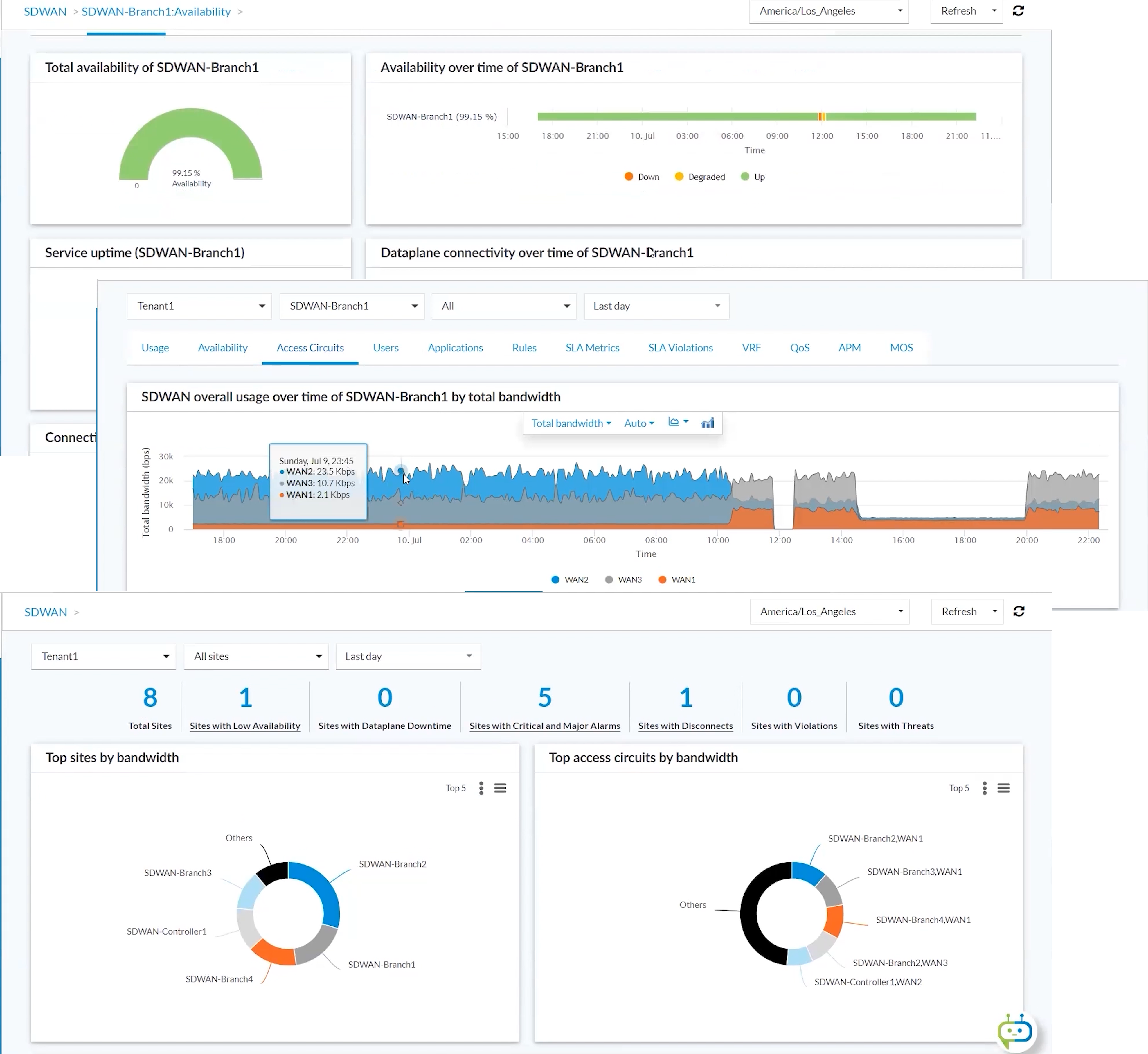The width and height of the screenshot is (1148, 1054).
Task: Open hamburger menu in Top access circuits panel
Action: [x=1003, y=788]
